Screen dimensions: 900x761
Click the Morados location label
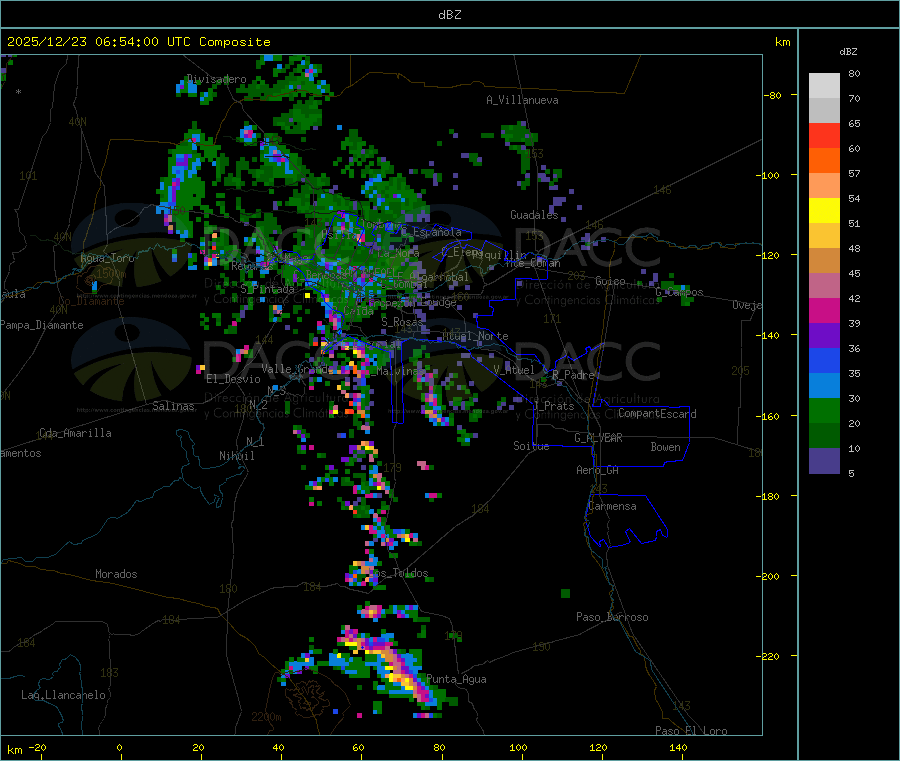pos(116,574)
